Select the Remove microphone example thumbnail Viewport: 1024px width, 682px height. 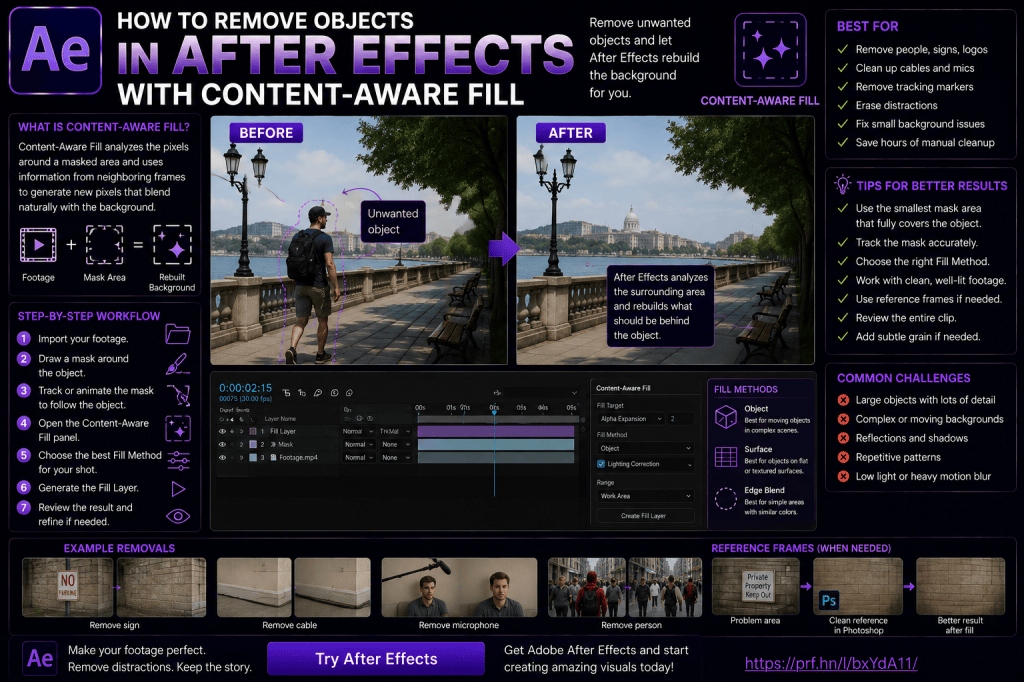pyautogui.click(x=459, y=587)
